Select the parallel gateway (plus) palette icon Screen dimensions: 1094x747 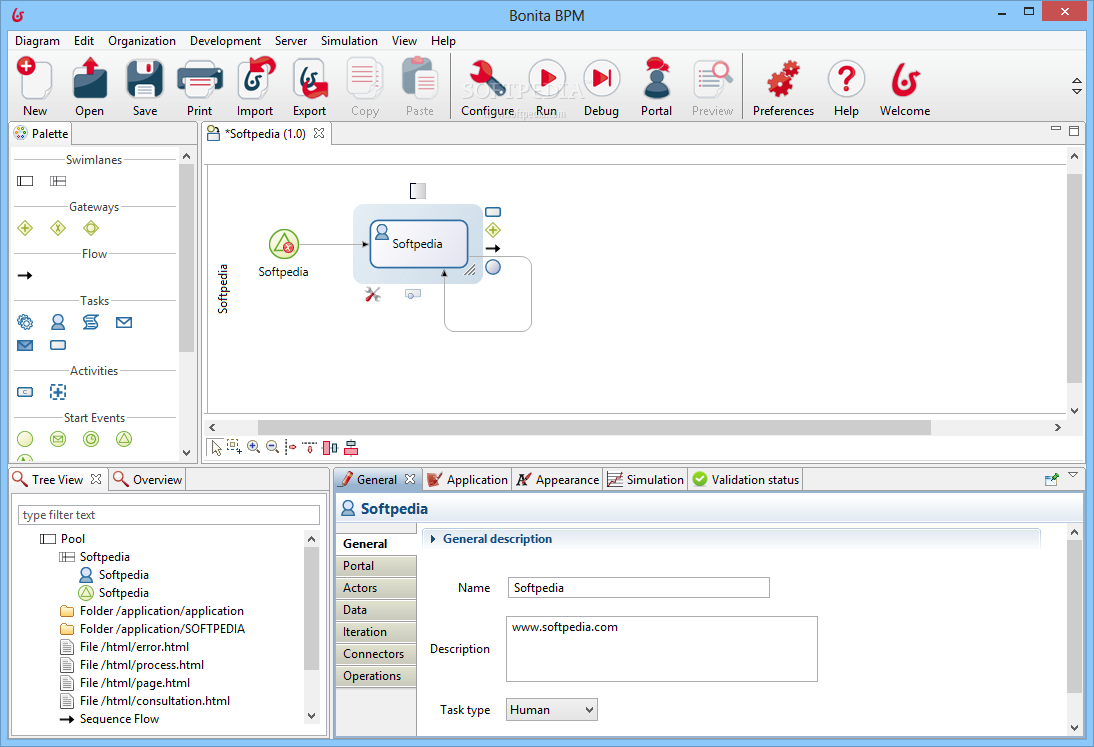pyautogui.click(x=25, y=228)
